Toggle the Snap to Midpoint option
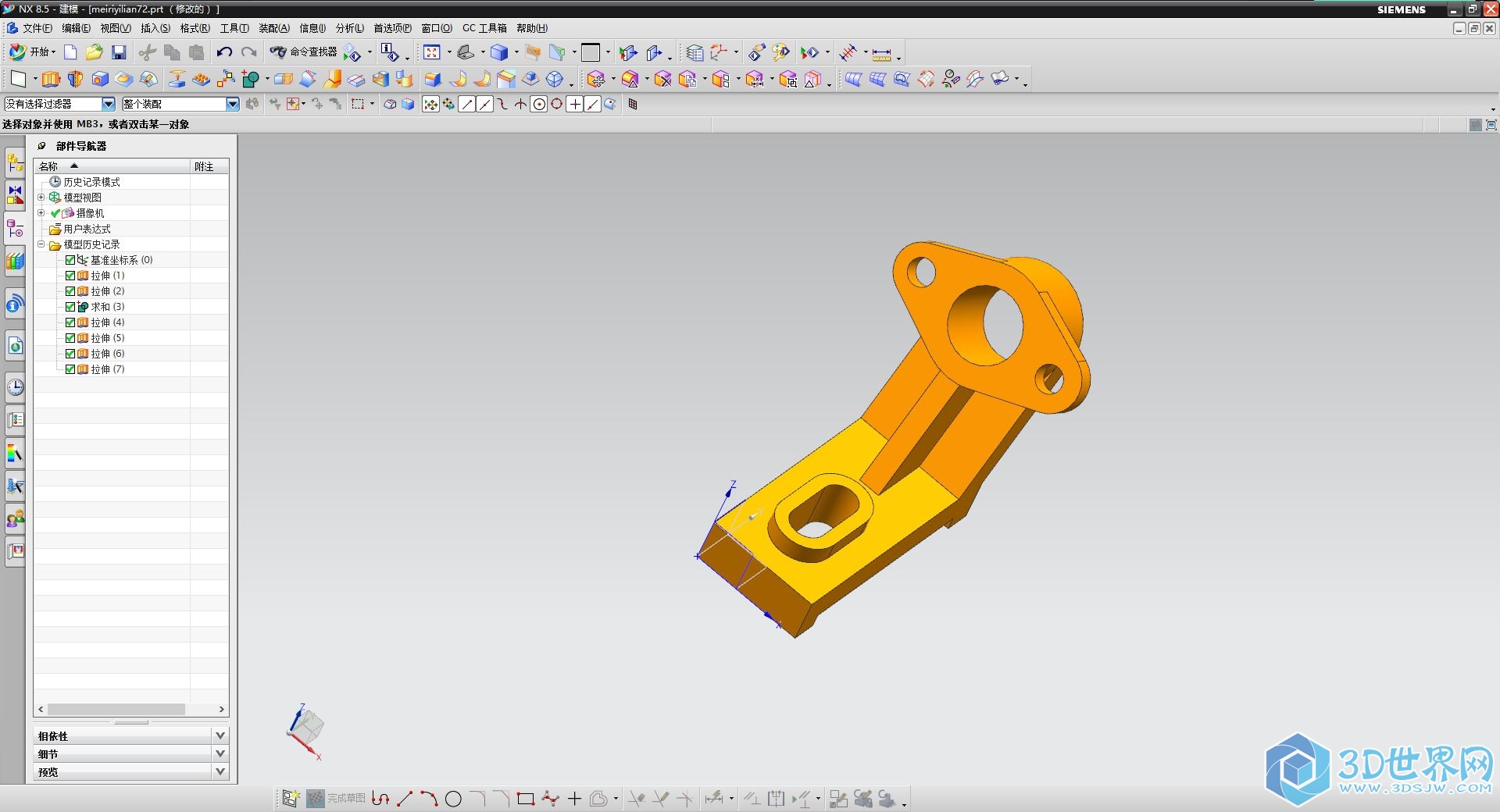The height and width of the screenshot is (812, 1500). [x=484, y=104]
